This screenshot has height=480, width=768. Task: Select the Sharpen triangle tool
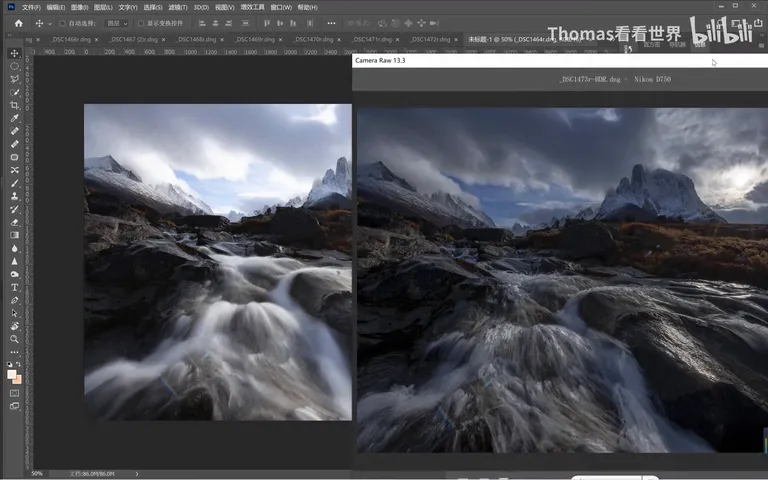pyautogui.click(x=15, y=261)
